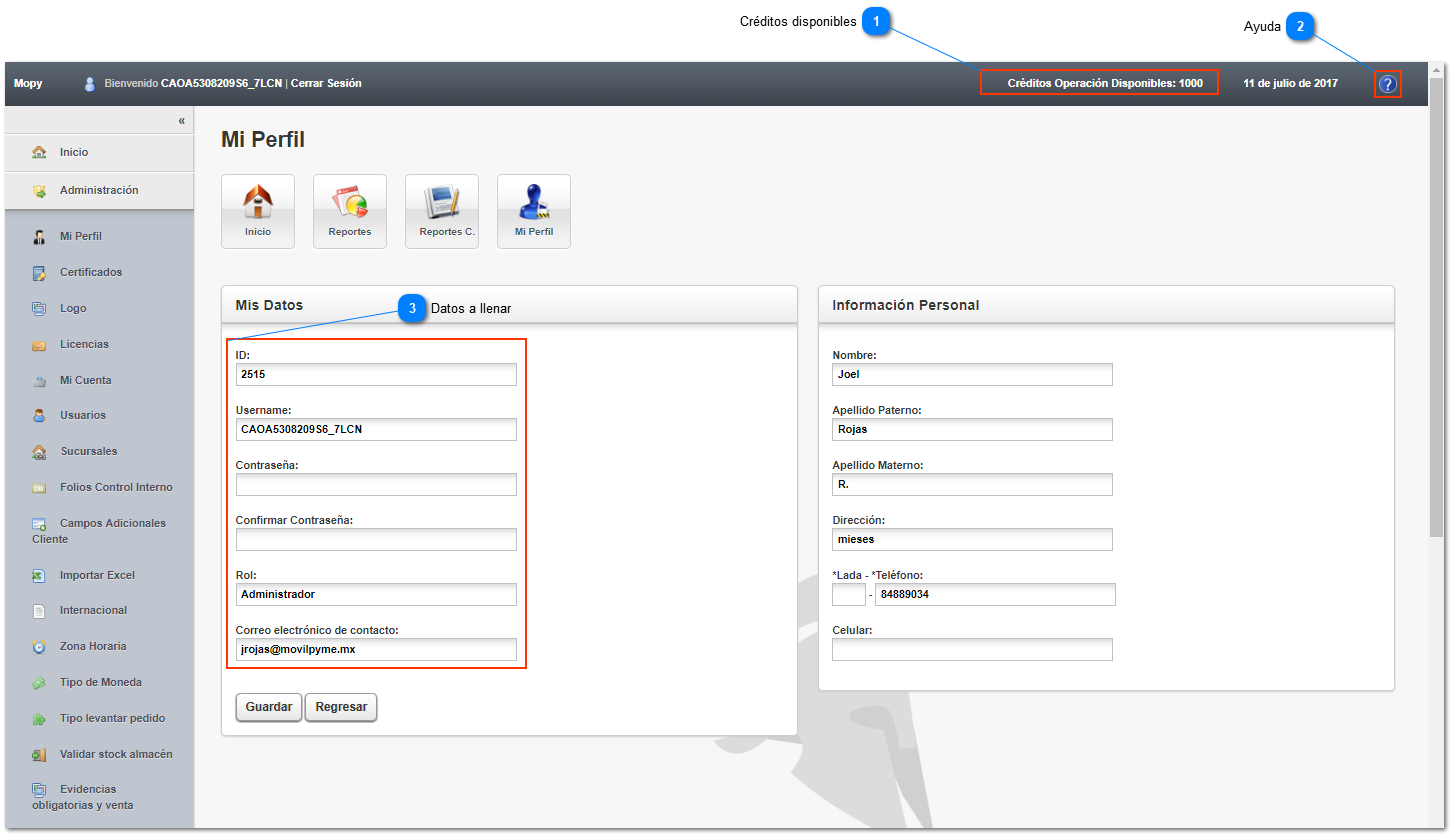The height and width of the screenshot is (837, 1453).
Task: Select Inicio in the sidebar menu
Action: click(99, 152)
